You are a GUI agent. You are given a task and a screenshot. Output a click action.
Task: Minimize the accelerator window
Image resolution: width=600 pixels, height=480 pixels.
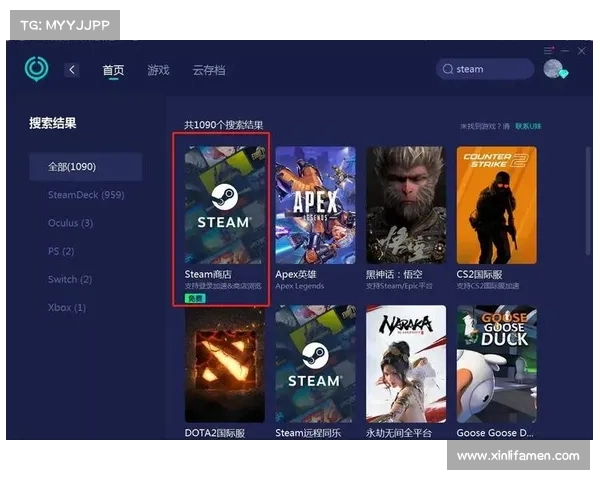(x=565, y=51)
